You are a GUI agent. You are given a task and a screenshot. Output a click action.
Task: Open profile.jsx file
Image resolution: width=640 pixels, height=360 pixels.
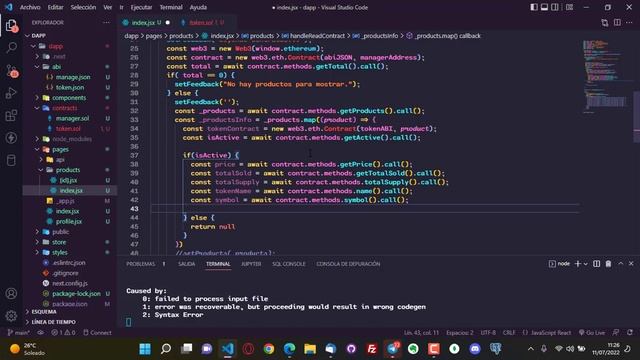tap(69, 222)
